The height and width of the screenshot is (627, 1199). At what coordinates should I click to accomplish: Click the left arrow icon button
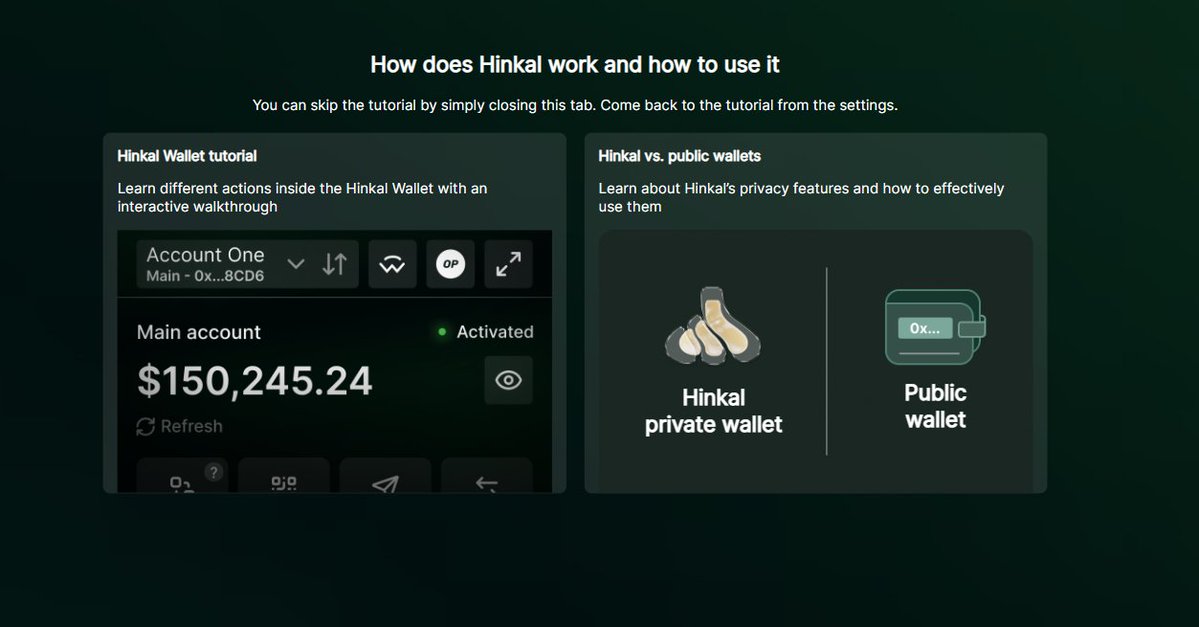(x=486, y=476)
